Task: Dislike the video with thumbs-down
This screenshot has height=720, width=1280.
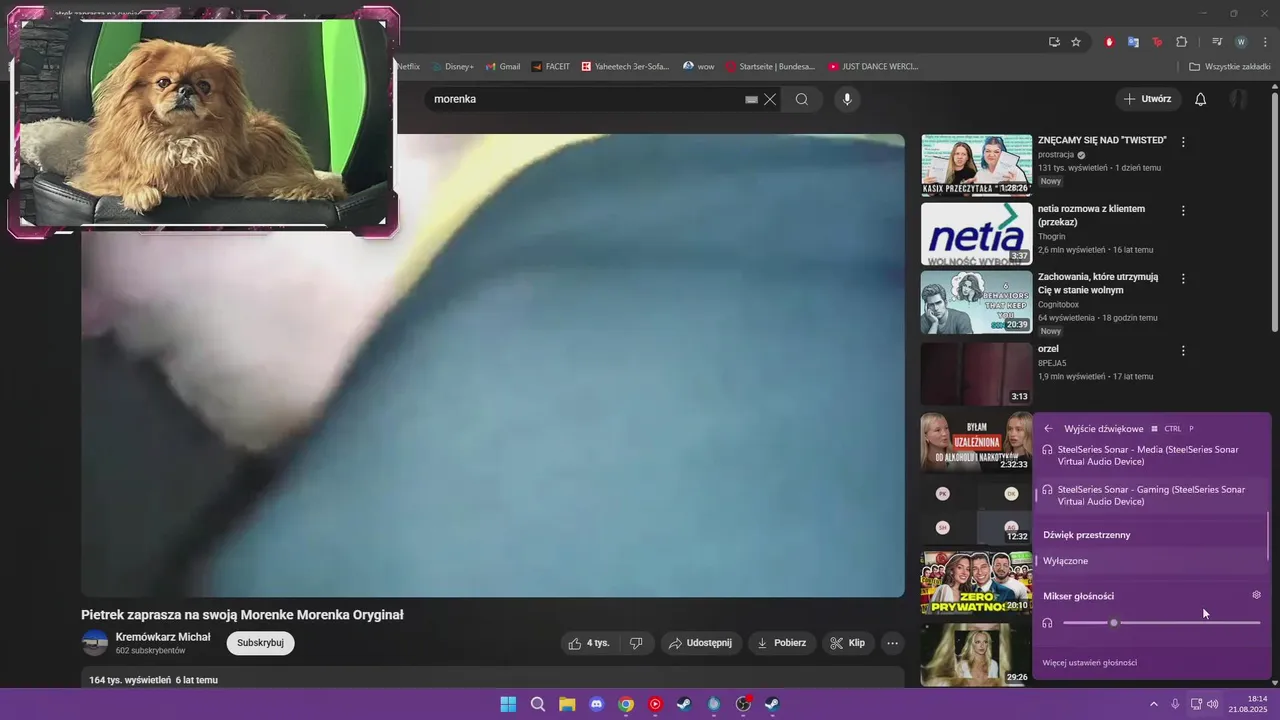Action: 636,643
